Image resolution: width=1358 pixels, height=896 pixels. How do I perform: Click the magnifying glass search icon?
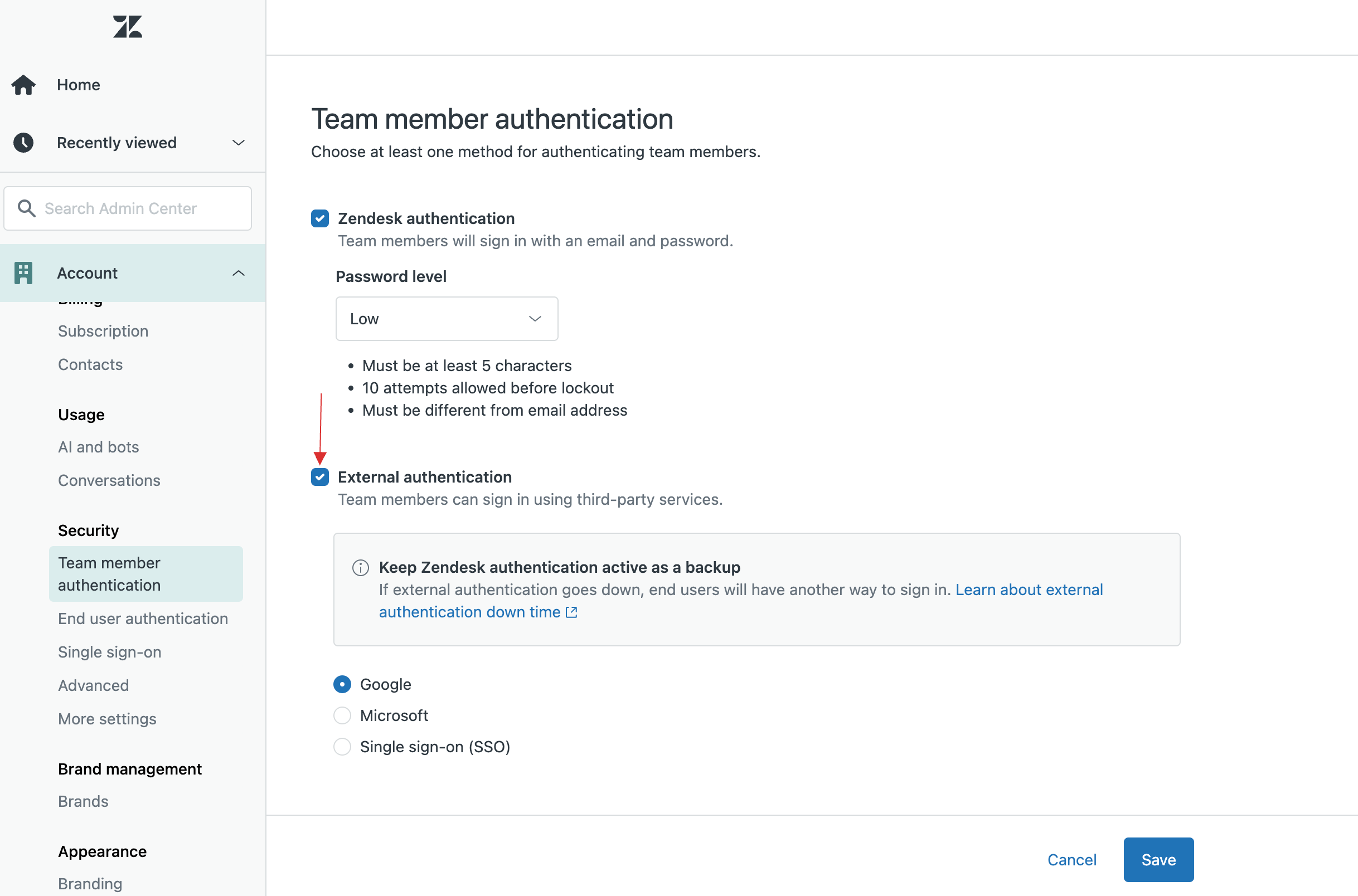click(x=26, y=208)
